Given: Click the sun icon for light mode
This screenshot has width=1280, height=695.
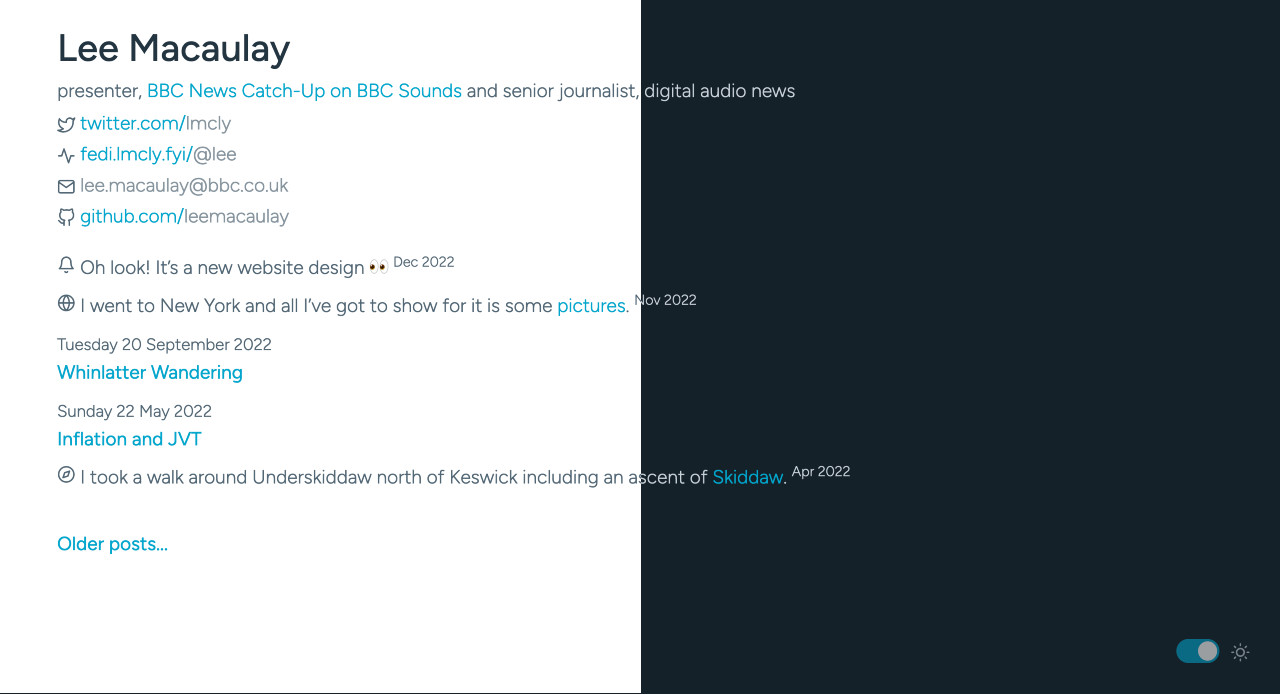Looking at the screenshot, I should point(1240,652).
